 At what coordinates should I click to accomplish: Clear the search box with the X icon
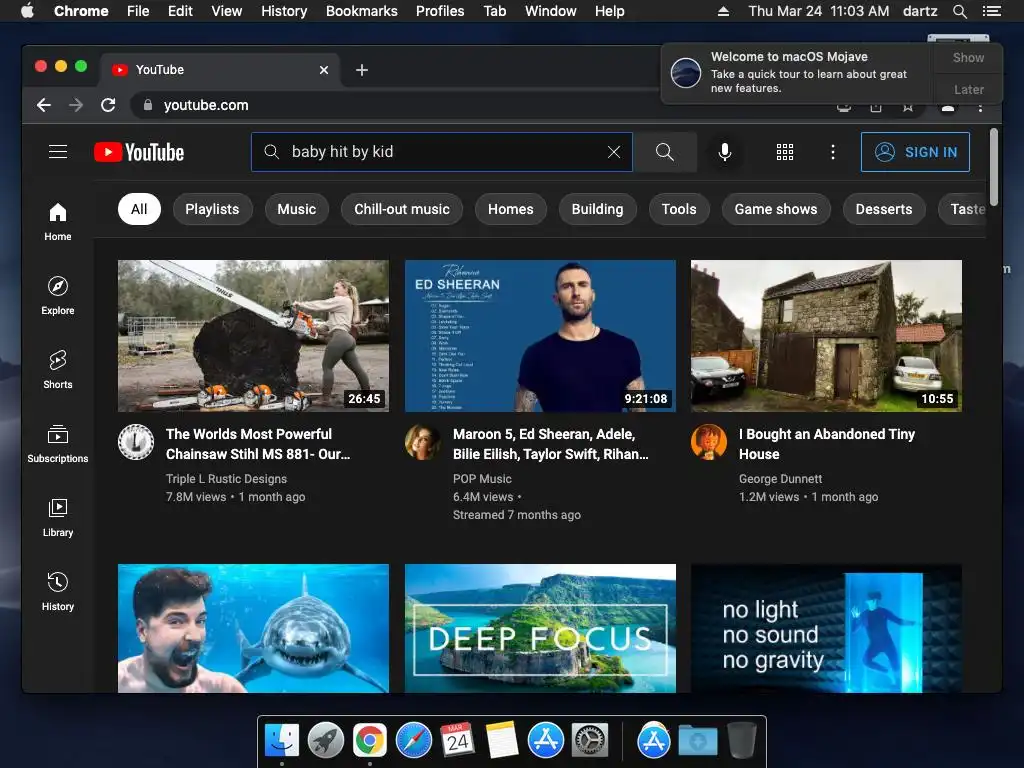pyautogui.click(x=614, y=152)
